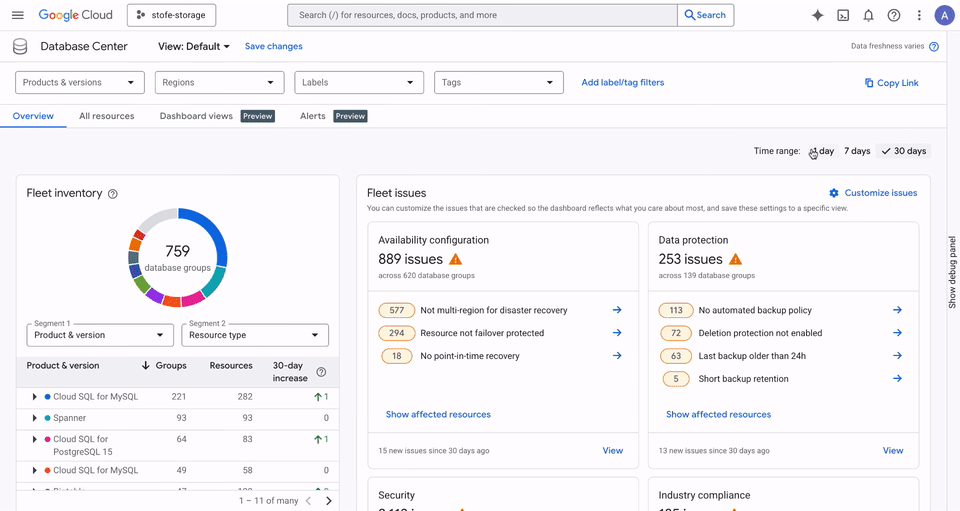Click Data protection warning triangle
The image size is (960, 511).
click(x=735, y=259)
